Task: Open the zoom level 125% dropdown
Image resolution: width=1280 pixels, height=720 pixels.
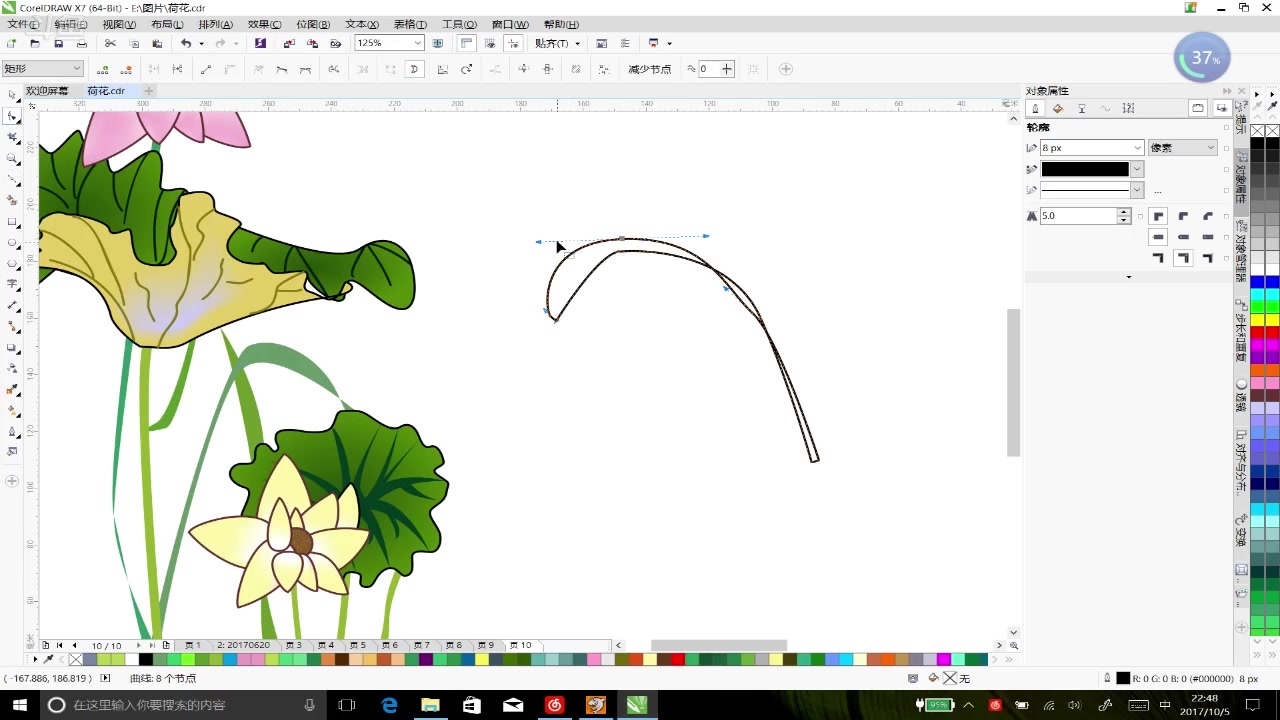Action: (417, 43)
